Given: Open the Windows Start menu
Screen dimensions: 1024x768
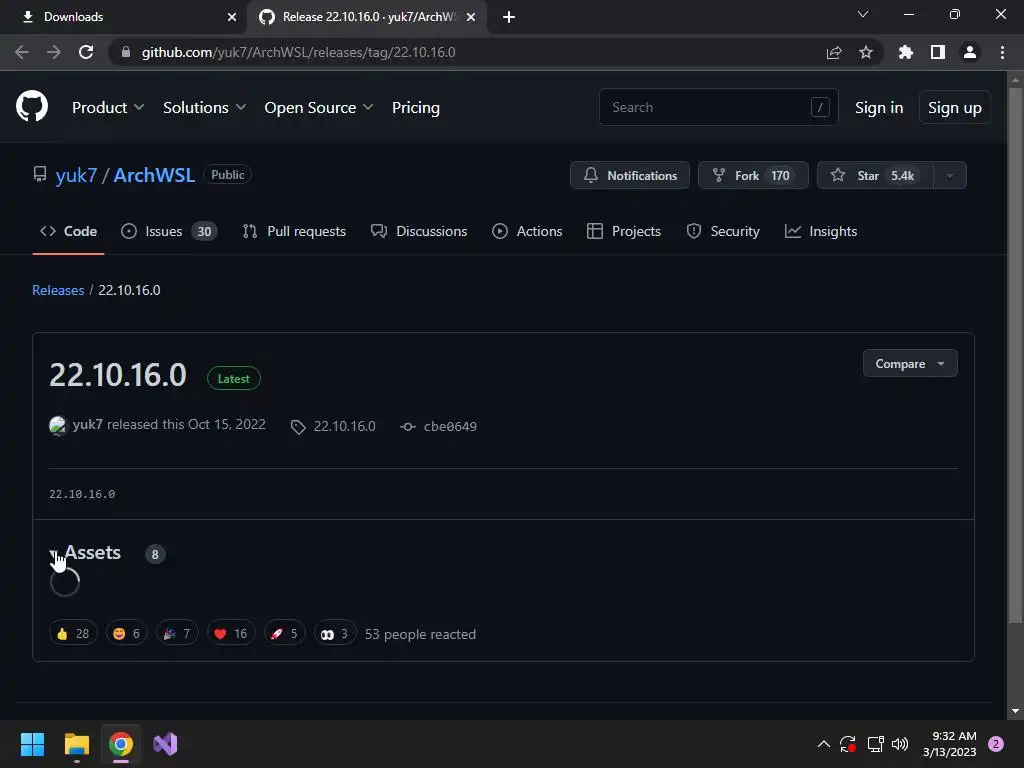Looking at the screenshot, I should [32, 744].
